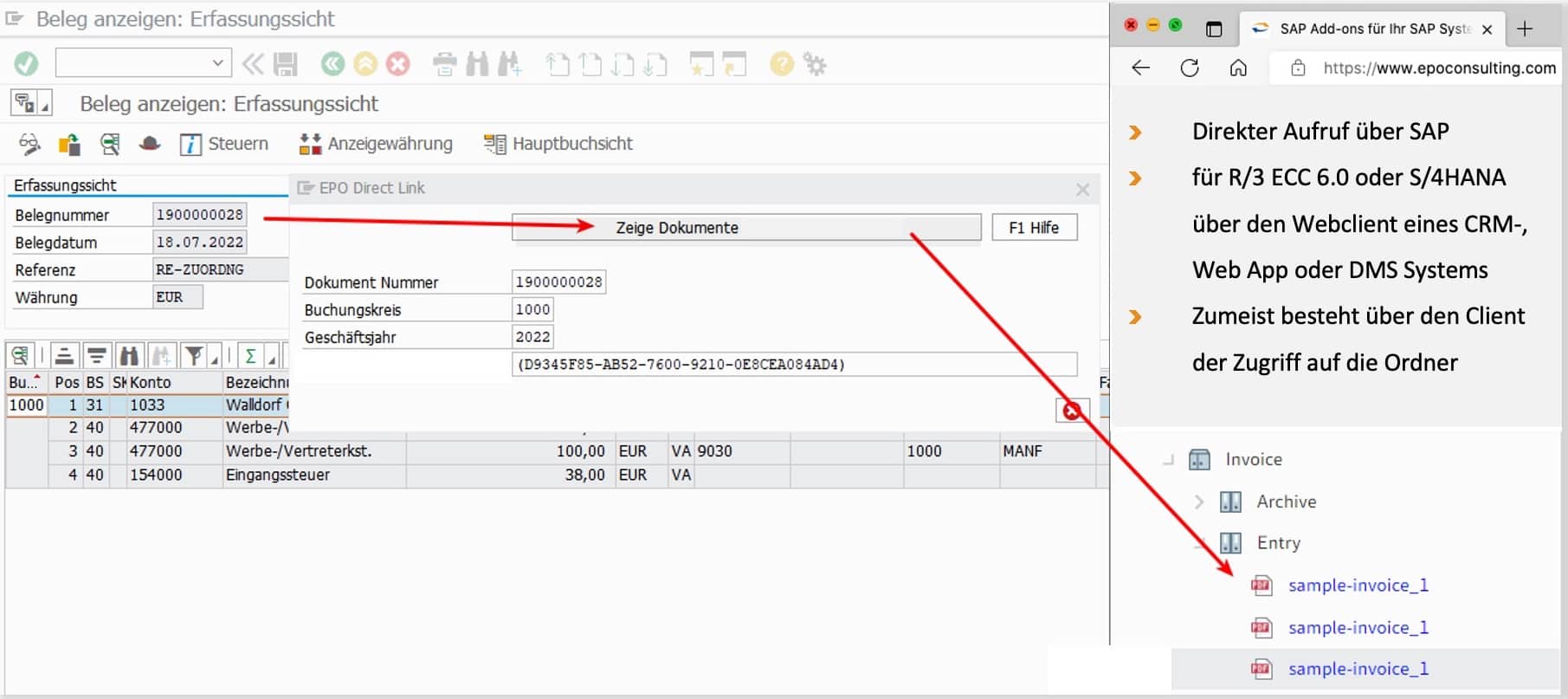Click the GUID field in EPO dialog
This screenshot has height=699, width=1568.
[794, 364]
